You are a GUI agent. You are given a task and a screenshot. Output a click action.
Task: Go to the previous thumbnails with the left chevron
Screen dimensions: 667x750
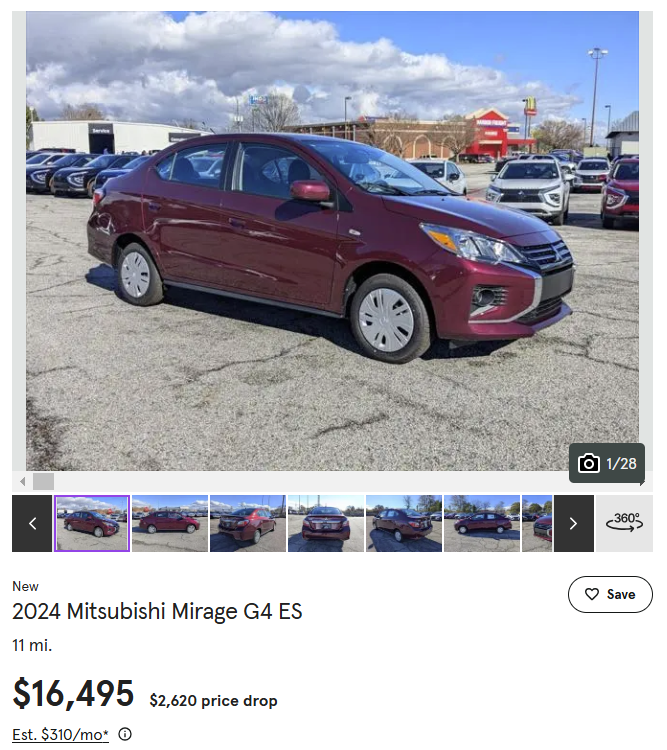click(x=32, y=523)
